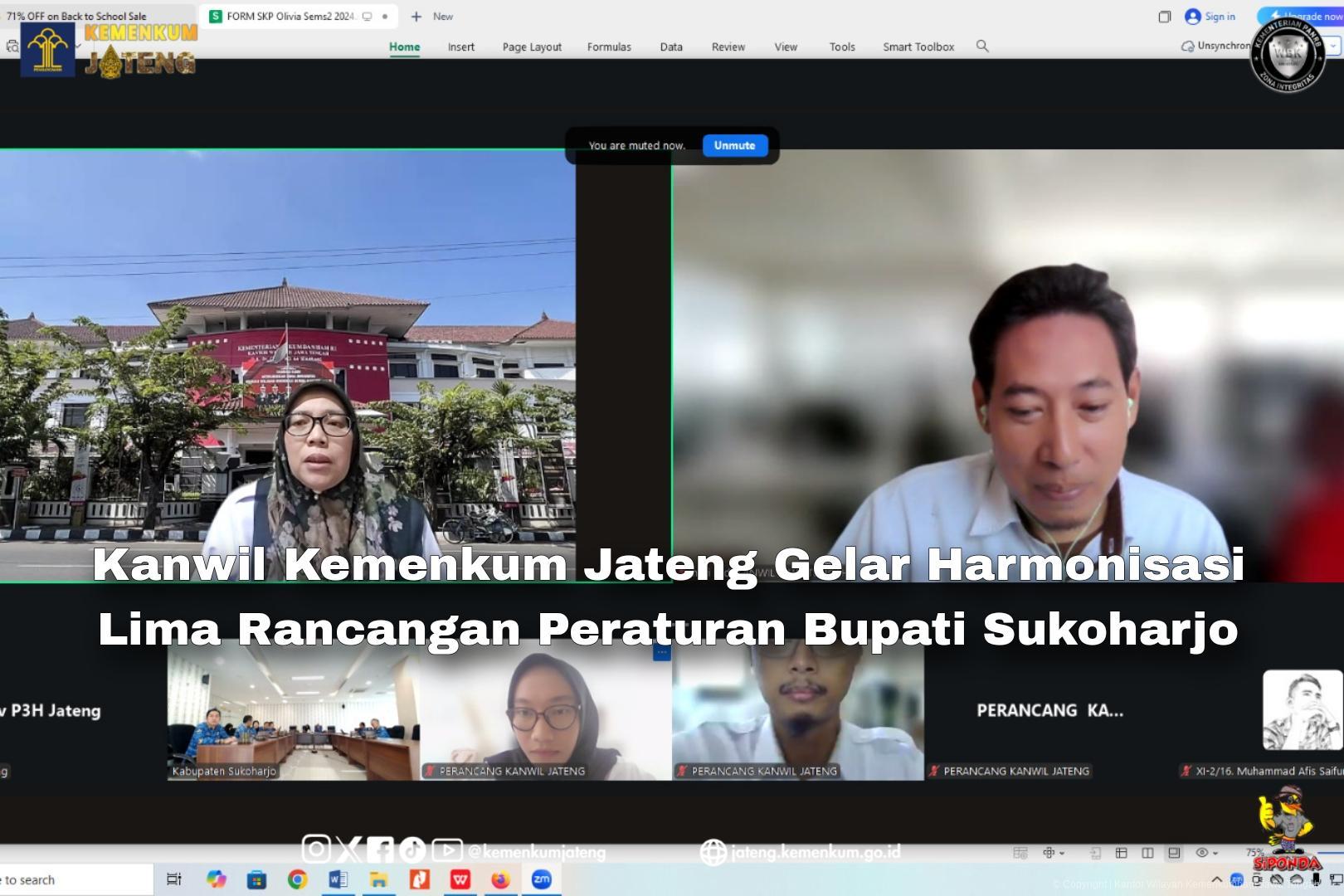Open WPS Office from the taskbar
The image size is (1344, 896).
click(460, 879)
